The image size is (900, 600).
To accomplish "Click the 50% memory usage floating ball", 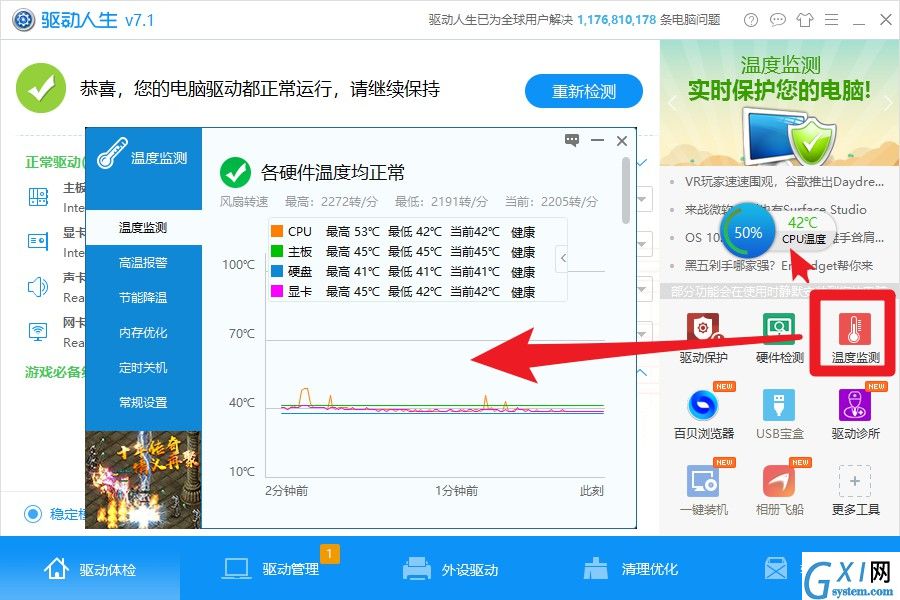I will coord(748,233).
